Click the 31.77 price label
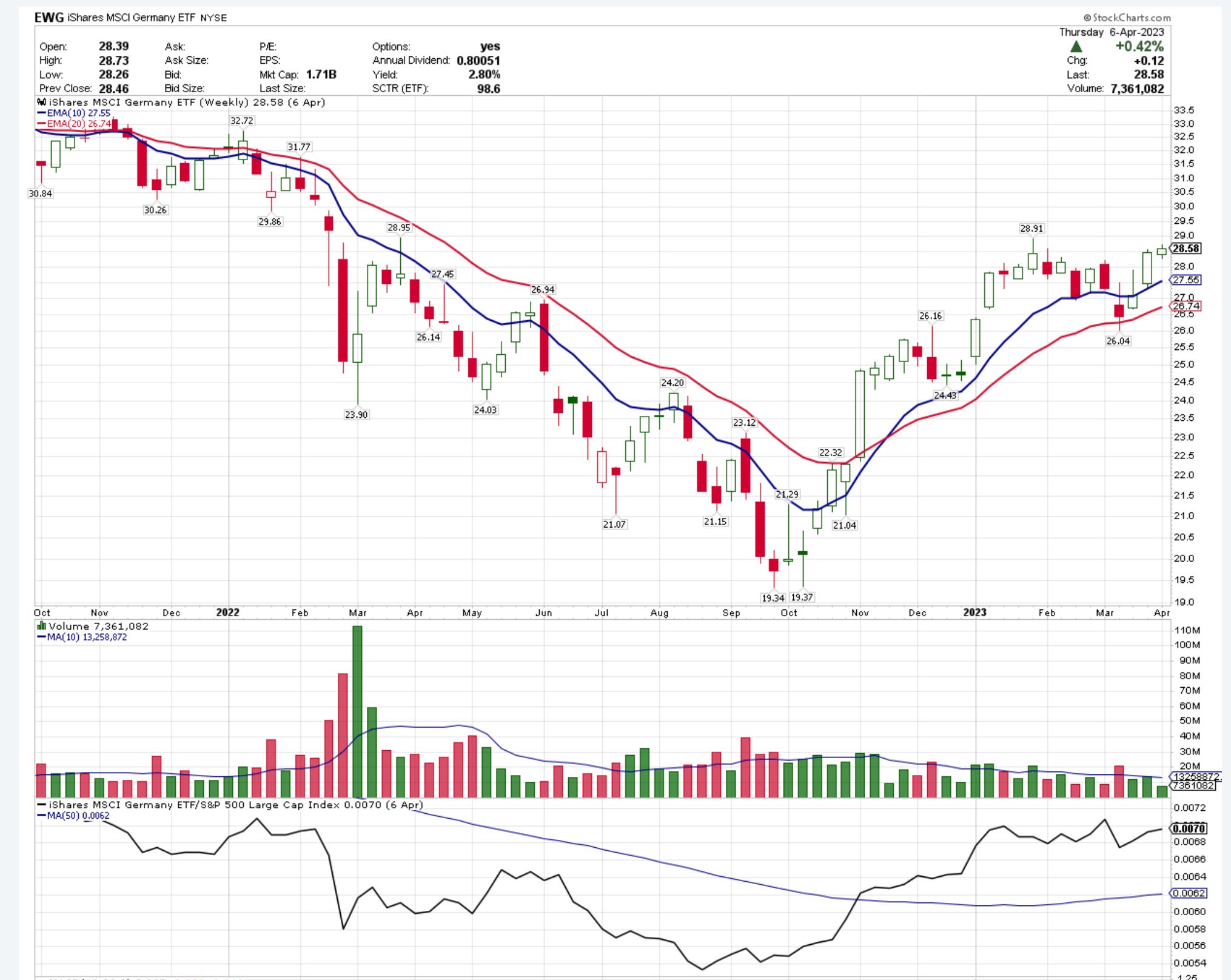1231x980 pixels. [x=299, y=147]
